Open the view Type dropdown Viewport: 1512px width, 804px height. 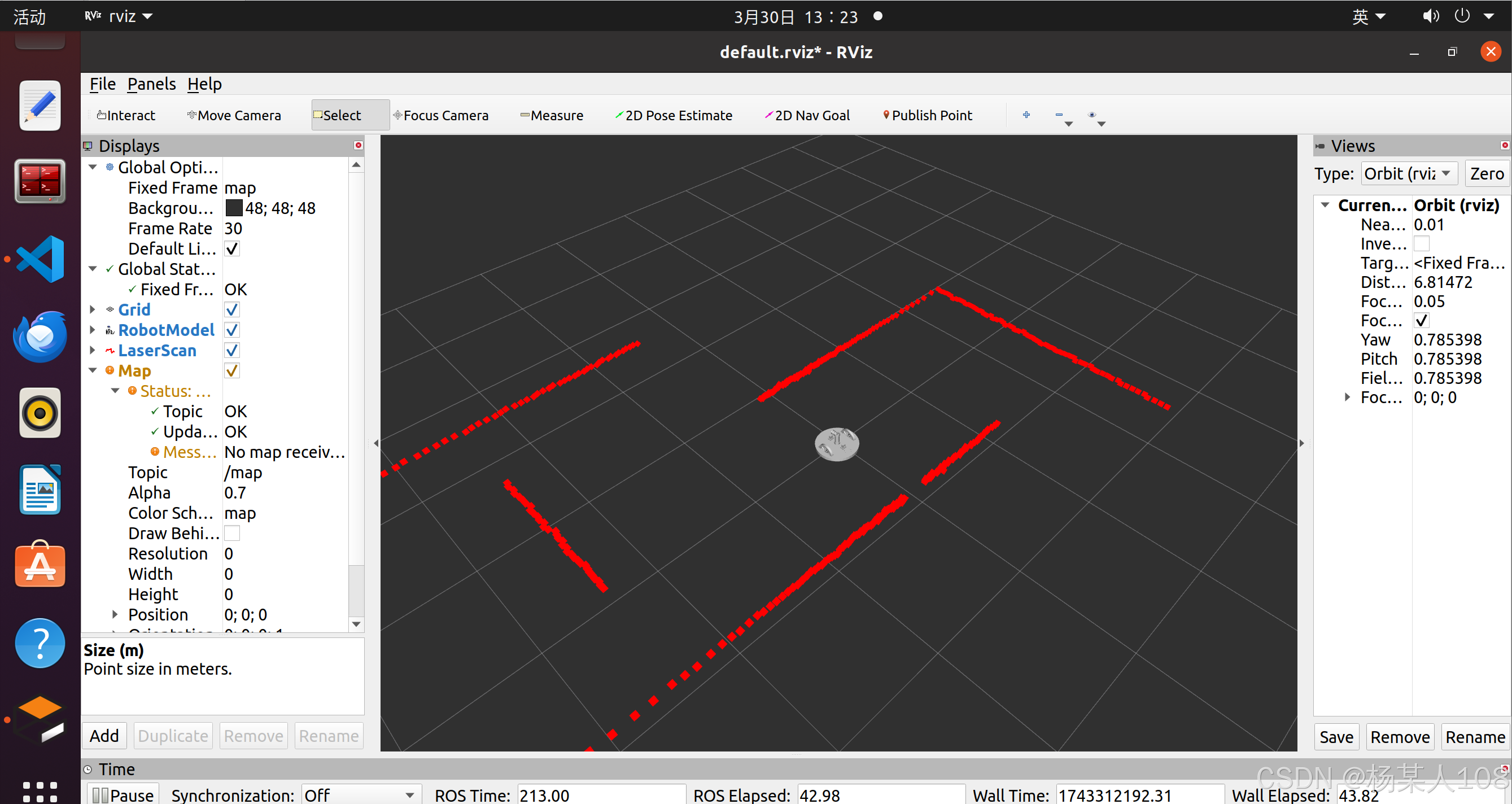pos(1408,174)
